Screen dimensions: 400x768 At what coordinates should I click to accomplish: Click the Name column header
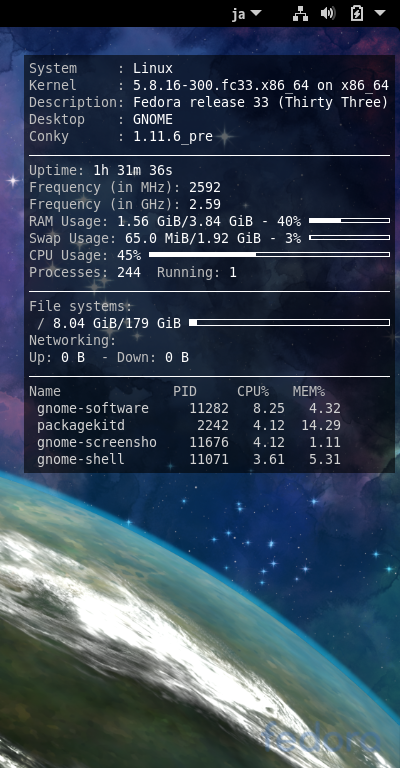coord(45,391)
